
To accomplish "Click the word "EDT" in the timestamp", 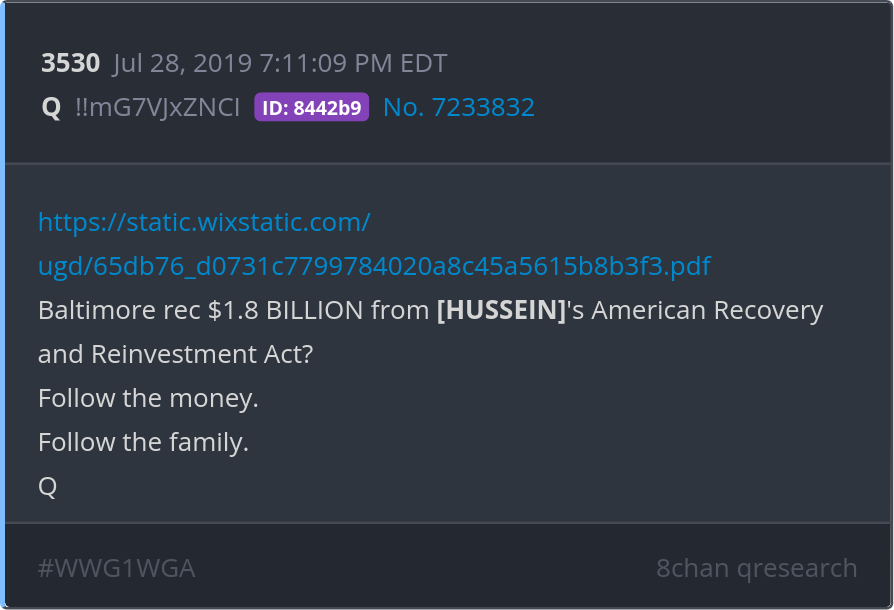I will click(x=424, y=64).
